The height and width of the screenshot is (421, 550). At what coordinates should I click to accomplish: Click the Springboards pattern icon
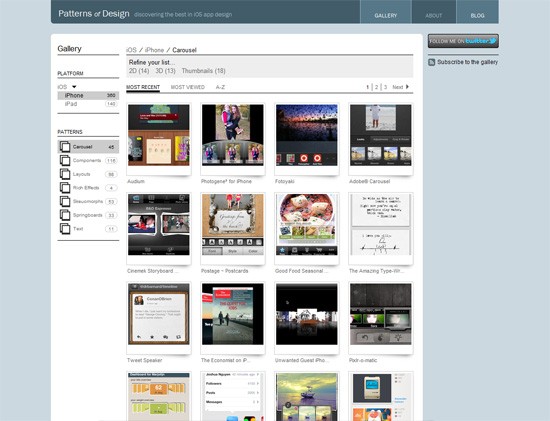pos(65,215)
